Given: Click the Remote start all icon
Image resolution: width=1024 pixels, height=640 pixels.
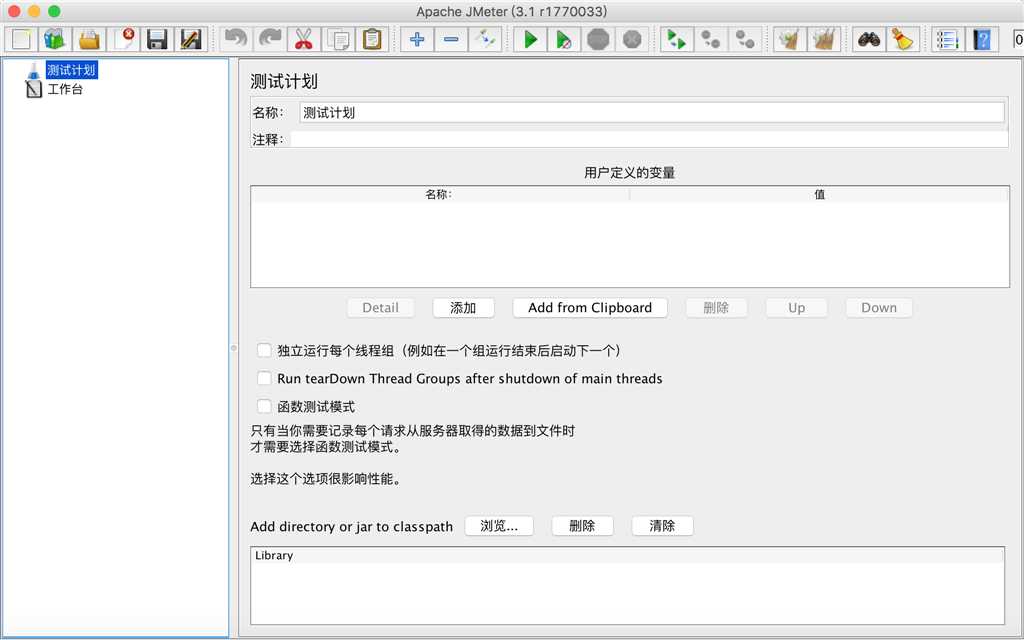Looking at the screenshot, I should (677, 39).
